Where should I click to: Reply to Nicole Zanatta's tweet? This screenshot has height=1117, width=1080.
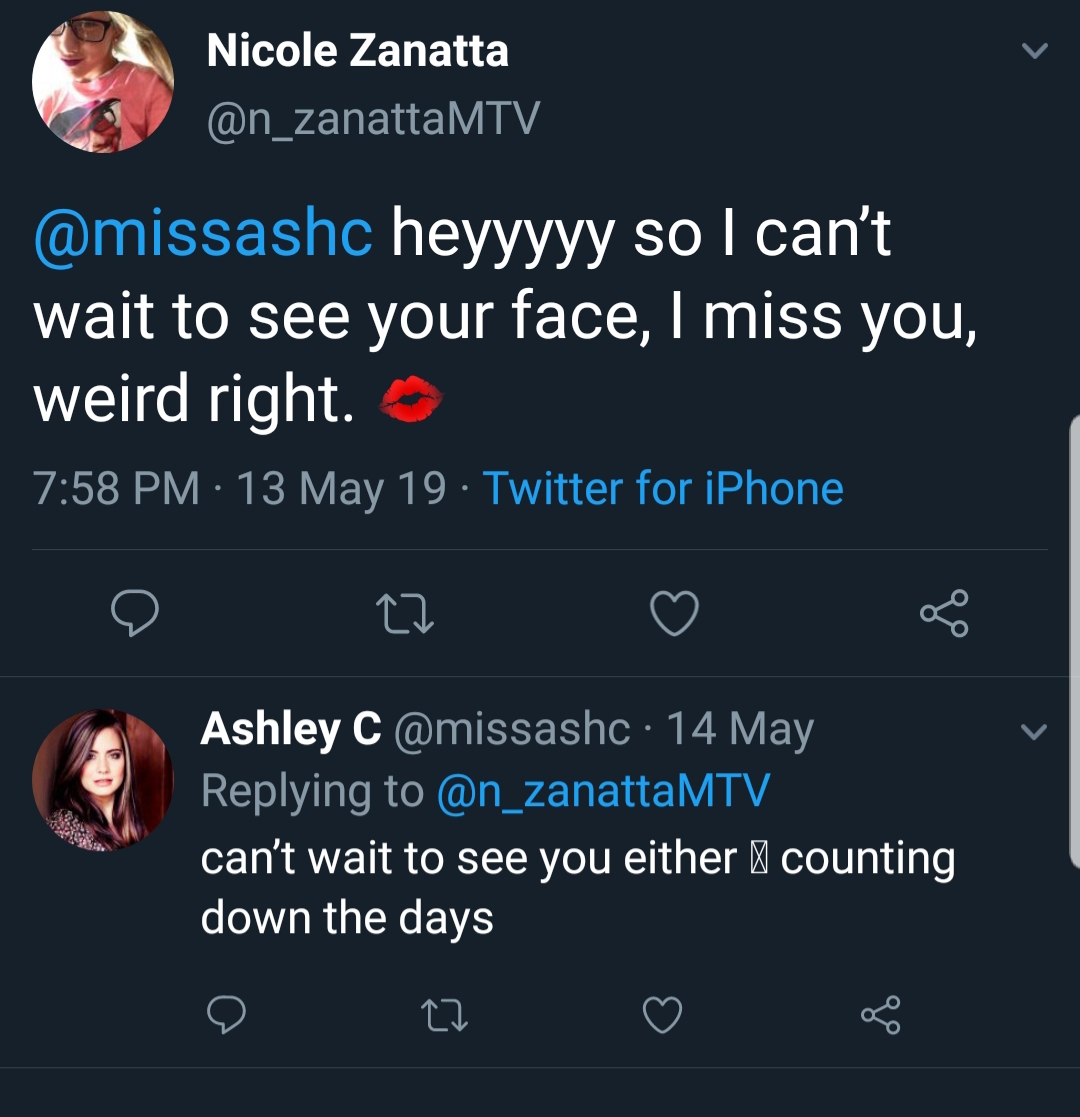(135, 613)
